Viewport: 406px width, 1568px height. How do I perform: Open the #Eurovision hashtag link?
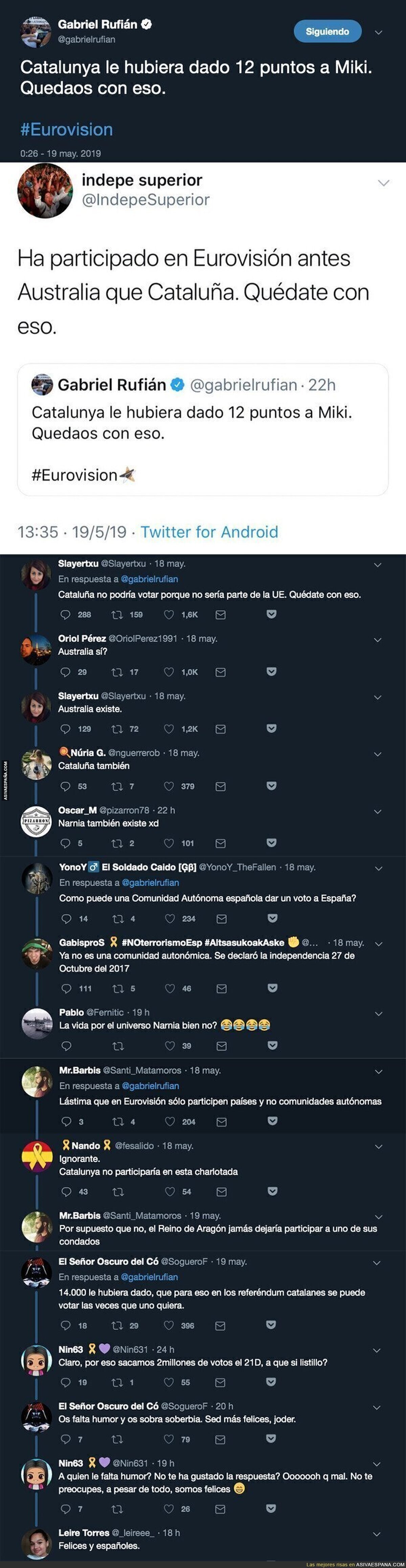(x=66, y=130)
